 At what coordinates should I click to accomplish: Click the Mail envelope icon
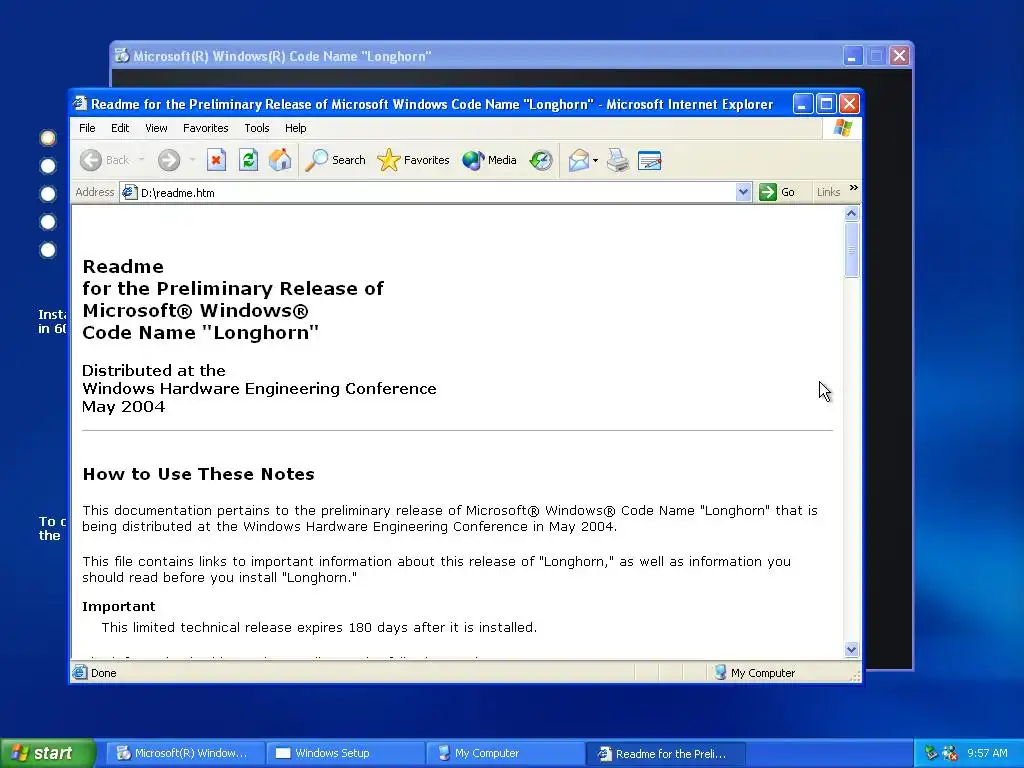[x=579, y=160]
